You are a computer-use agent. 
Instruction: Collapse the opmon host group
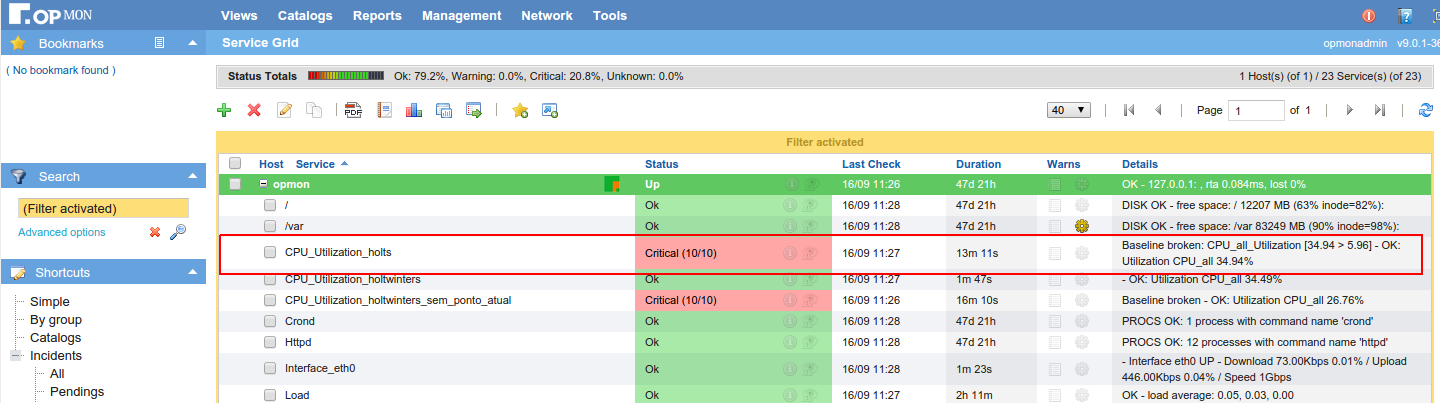click(264, 184)
